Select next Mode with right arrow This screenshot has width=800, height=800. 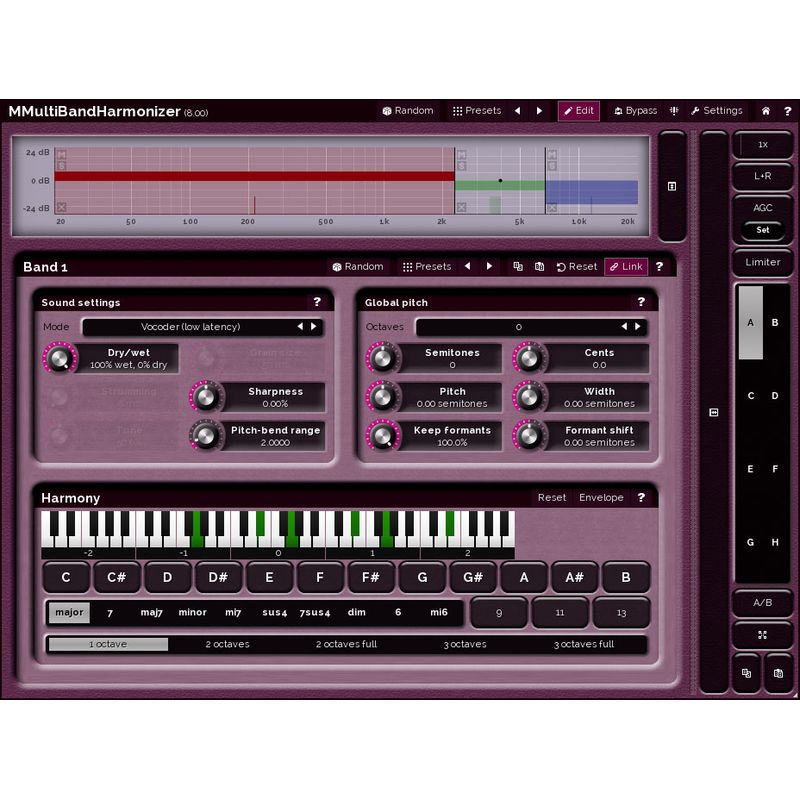tap(314, 327)
